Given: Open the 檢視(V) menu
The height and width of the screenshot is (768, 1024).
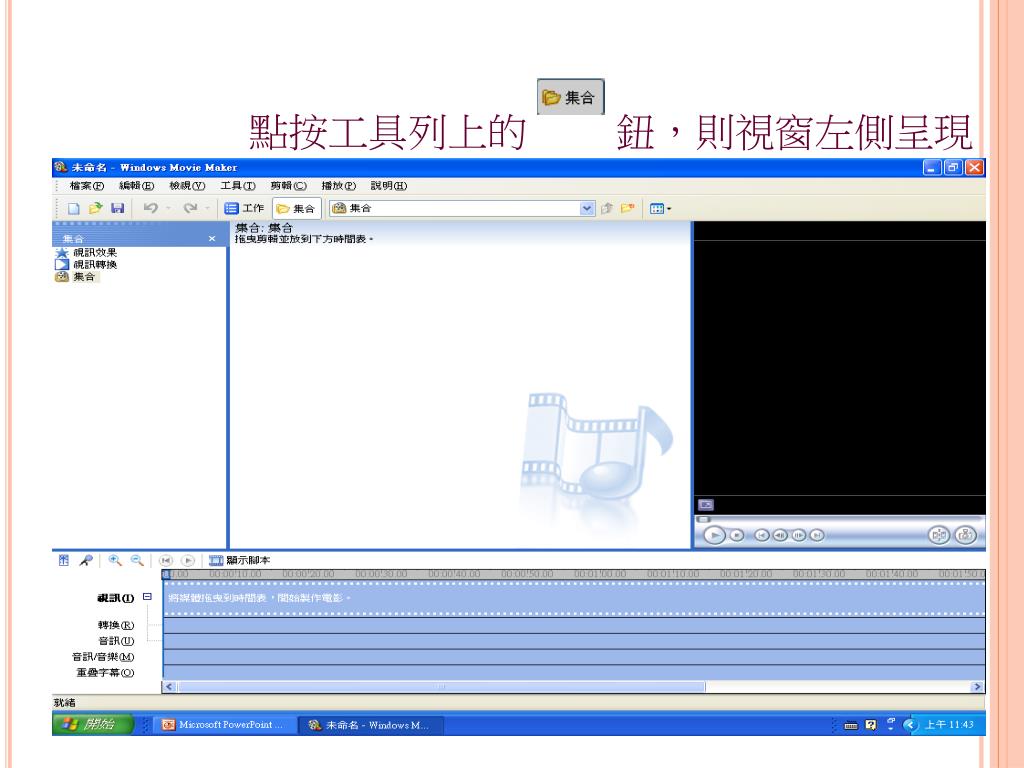Looking at the screenshot, I should point(187,186).
